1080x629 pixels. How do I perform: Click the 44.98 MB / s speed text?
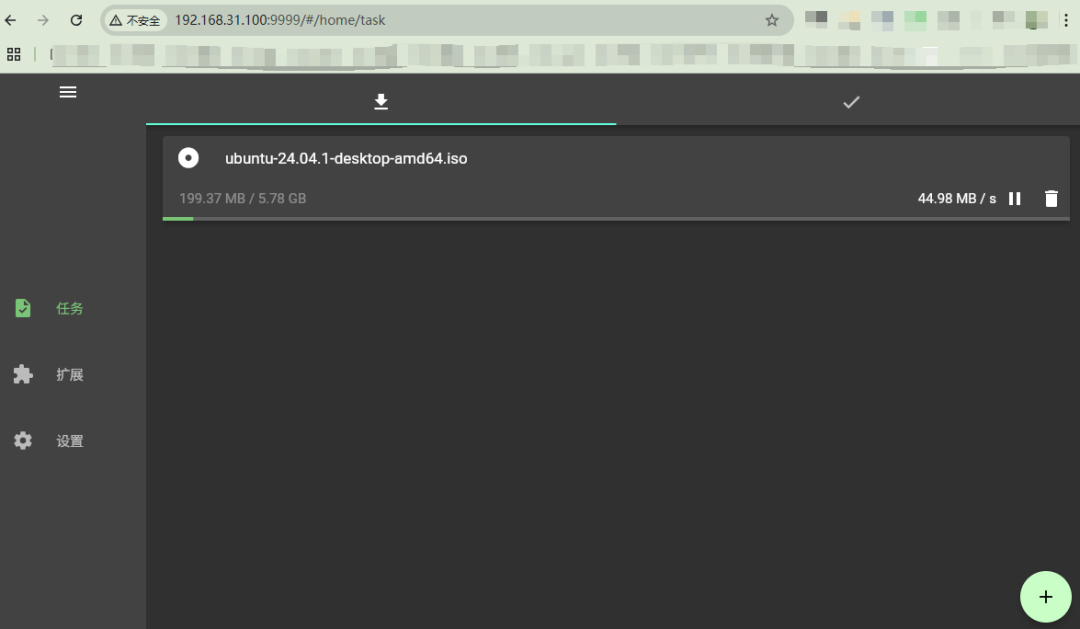tap(957, 198)
